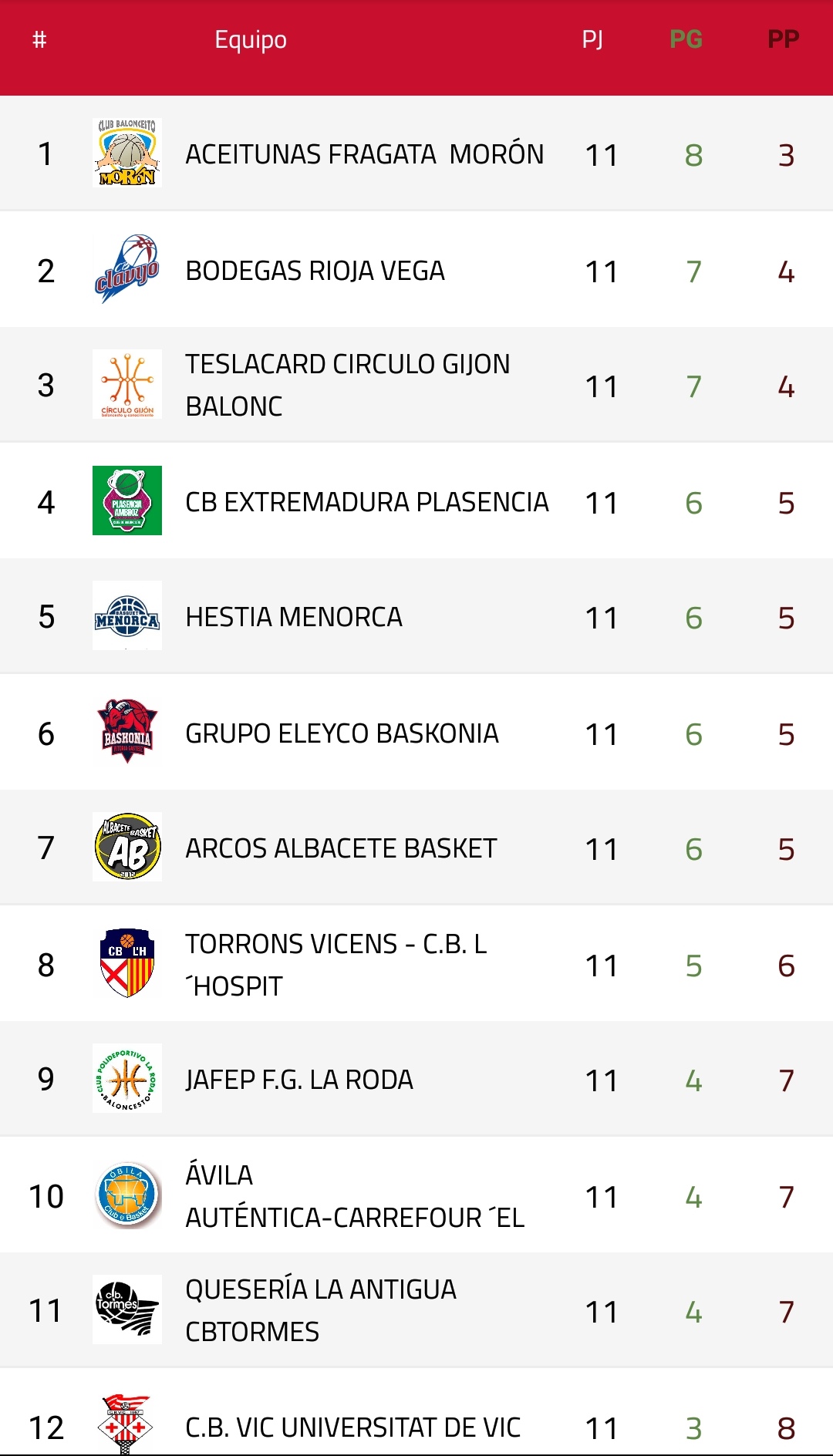The width and height of the screenshot is (833, 1456).
Task: Click the CB Tormes logo
Action: (x=127, y=1309)
